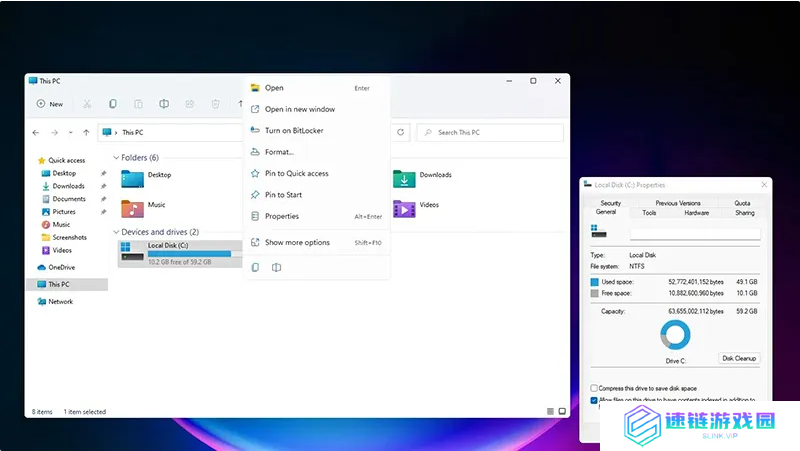This screenshot has width=800, height=451.
Task: Go back with the left arrow
Action: click(36, 133)
